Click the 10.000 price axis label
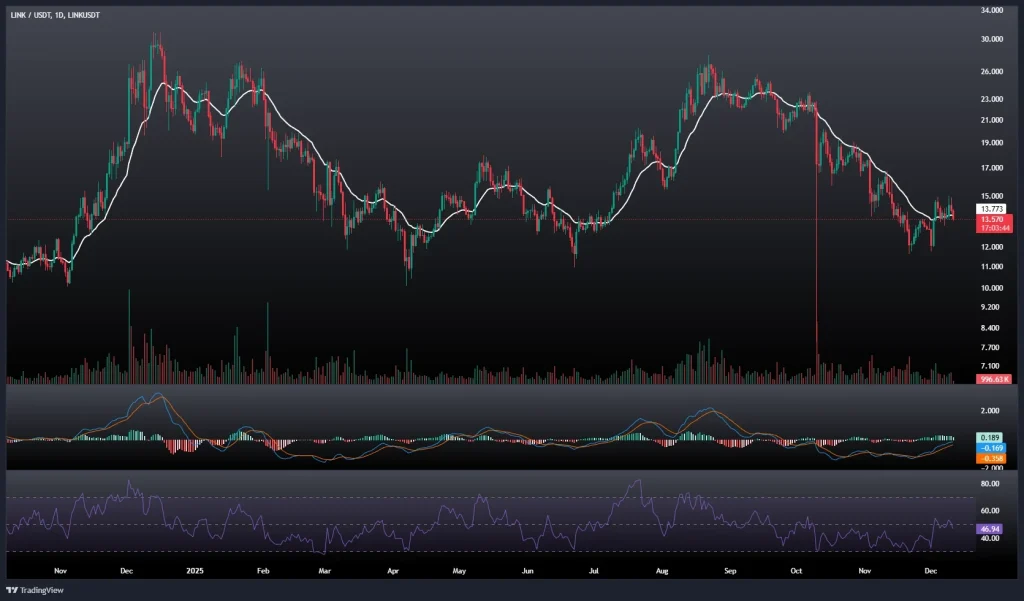 pos(992,288)
